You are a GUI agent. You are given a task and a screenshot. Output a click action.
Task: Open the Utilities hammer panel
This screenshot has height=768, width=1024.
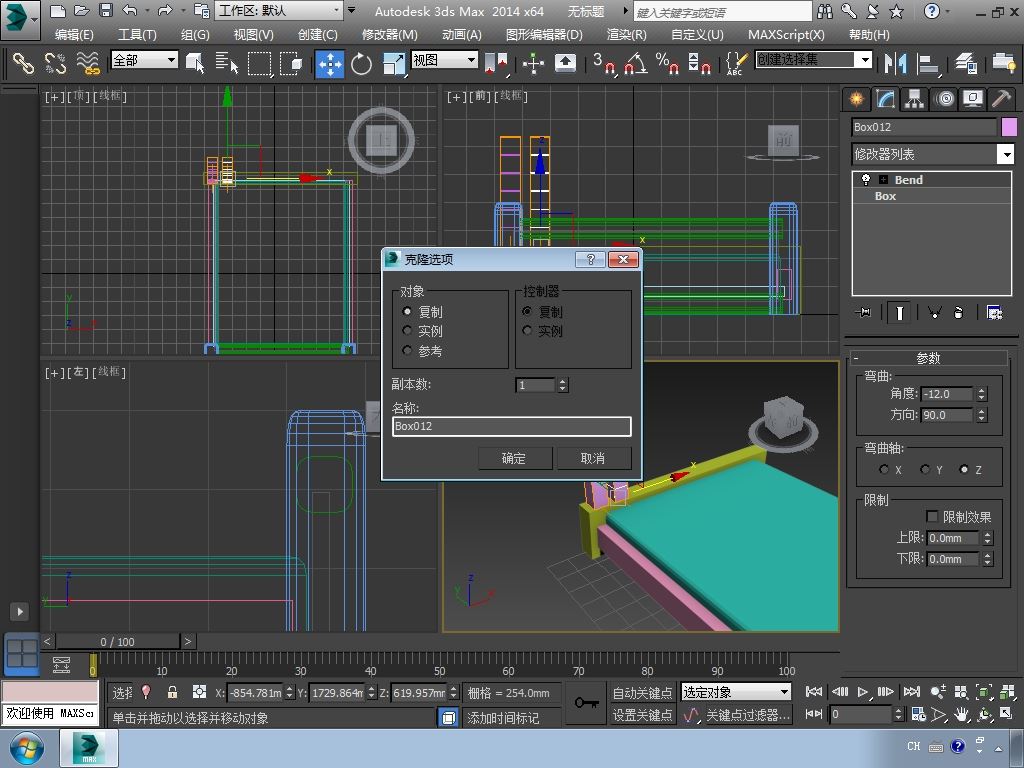pyautogui.click(x=1000, y=99)
